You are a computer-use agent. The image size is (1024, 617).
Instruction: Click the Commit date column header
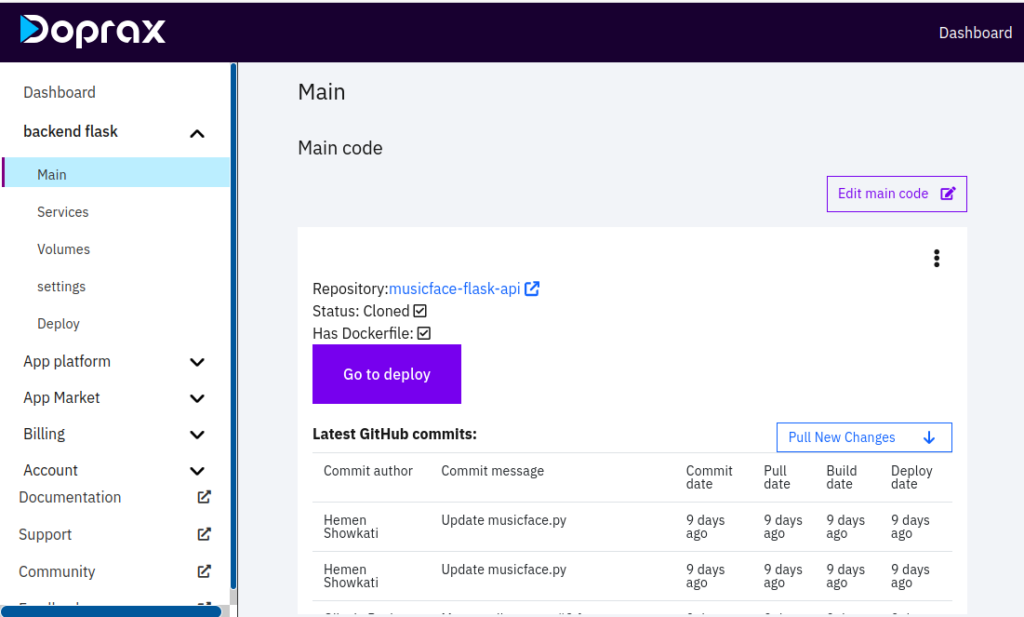709,477
